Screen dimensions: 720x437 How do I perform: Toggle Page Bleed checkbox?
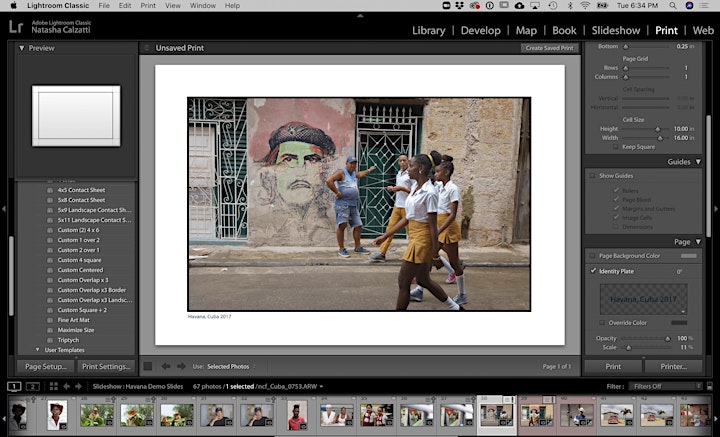click(616, 200)
